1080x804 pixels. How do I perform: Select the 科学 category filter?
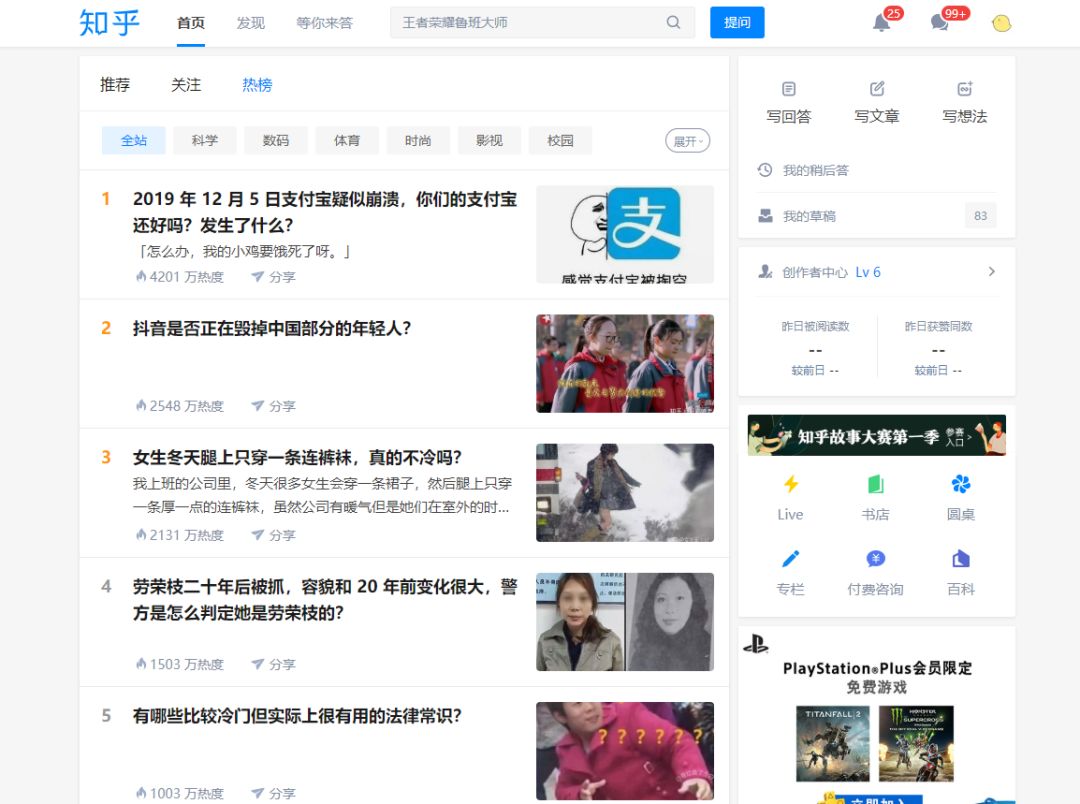(x=204, y=140)
